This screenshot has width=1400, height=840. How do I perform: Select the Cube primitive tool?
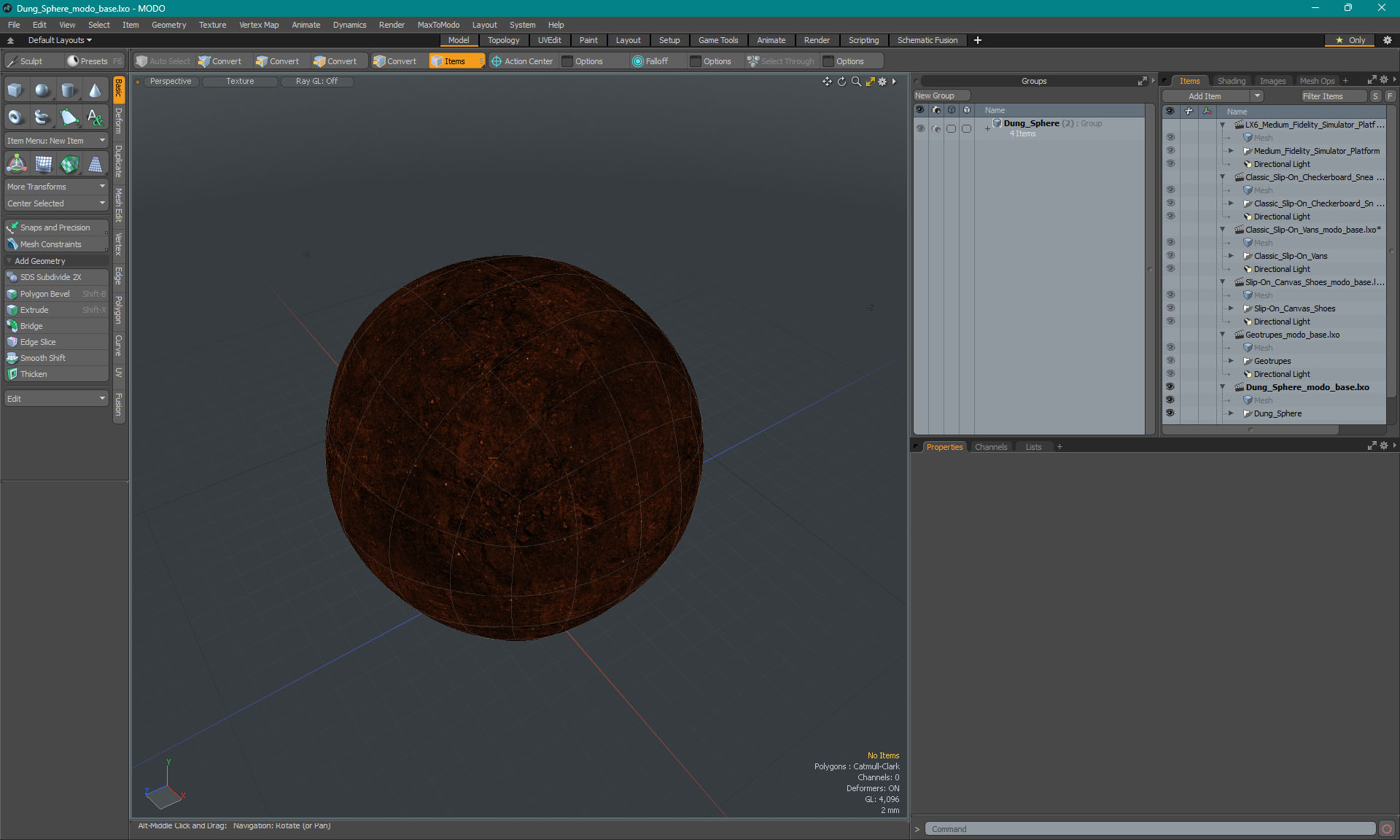15,90
